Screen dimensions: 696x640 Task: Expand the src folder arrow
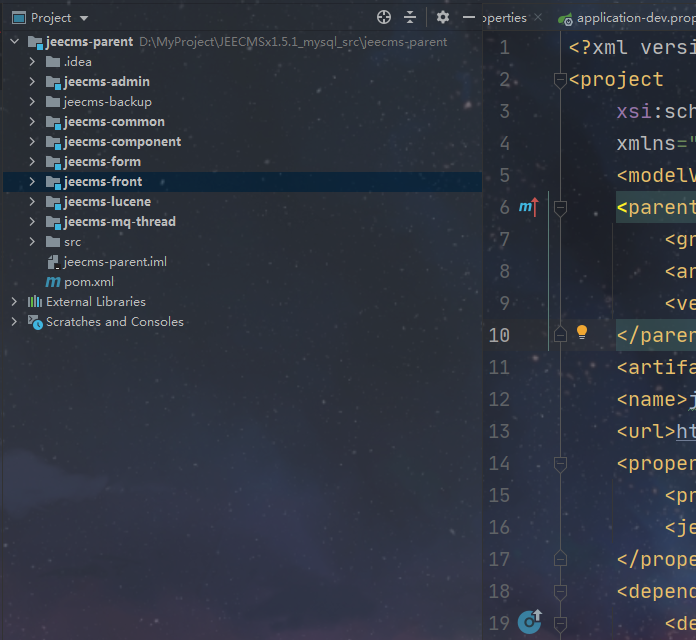32,242
